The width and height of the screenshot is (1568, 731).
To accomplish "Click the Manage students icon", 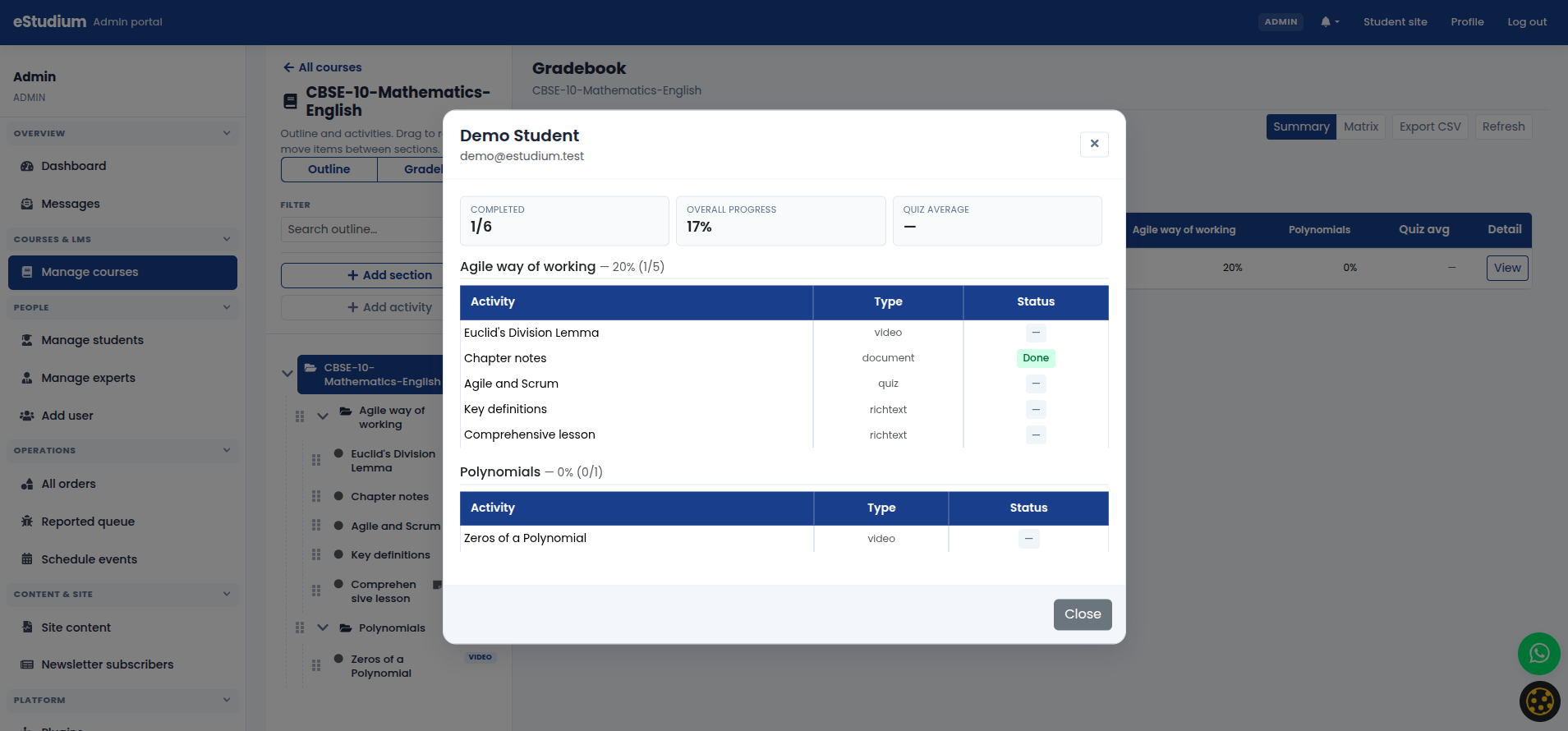I will 27,340.
